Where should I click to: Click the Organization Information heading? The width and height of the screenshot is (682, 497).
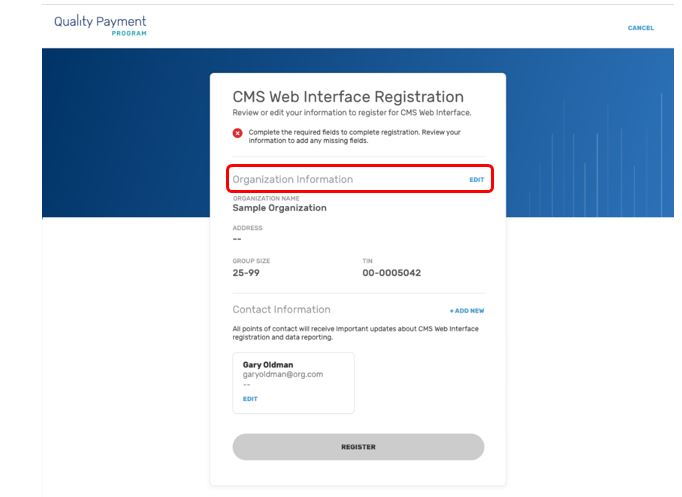coord(292,180)
